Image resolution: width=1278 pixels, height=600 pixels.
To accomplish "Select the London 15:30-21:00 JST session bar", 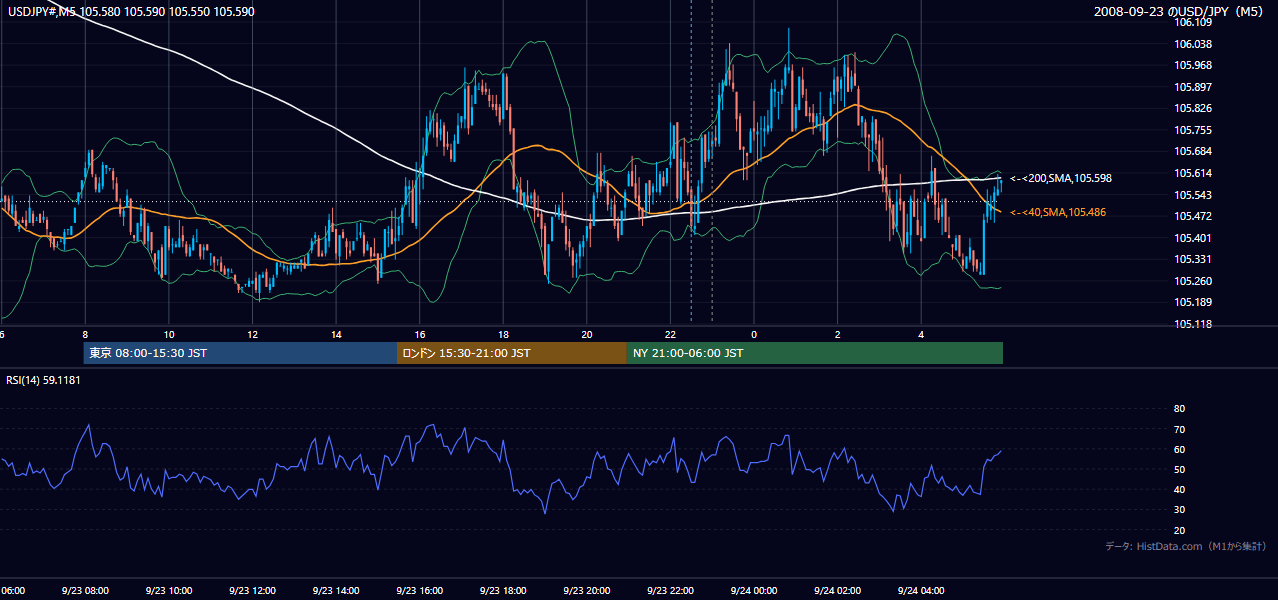I will [512, 353].
